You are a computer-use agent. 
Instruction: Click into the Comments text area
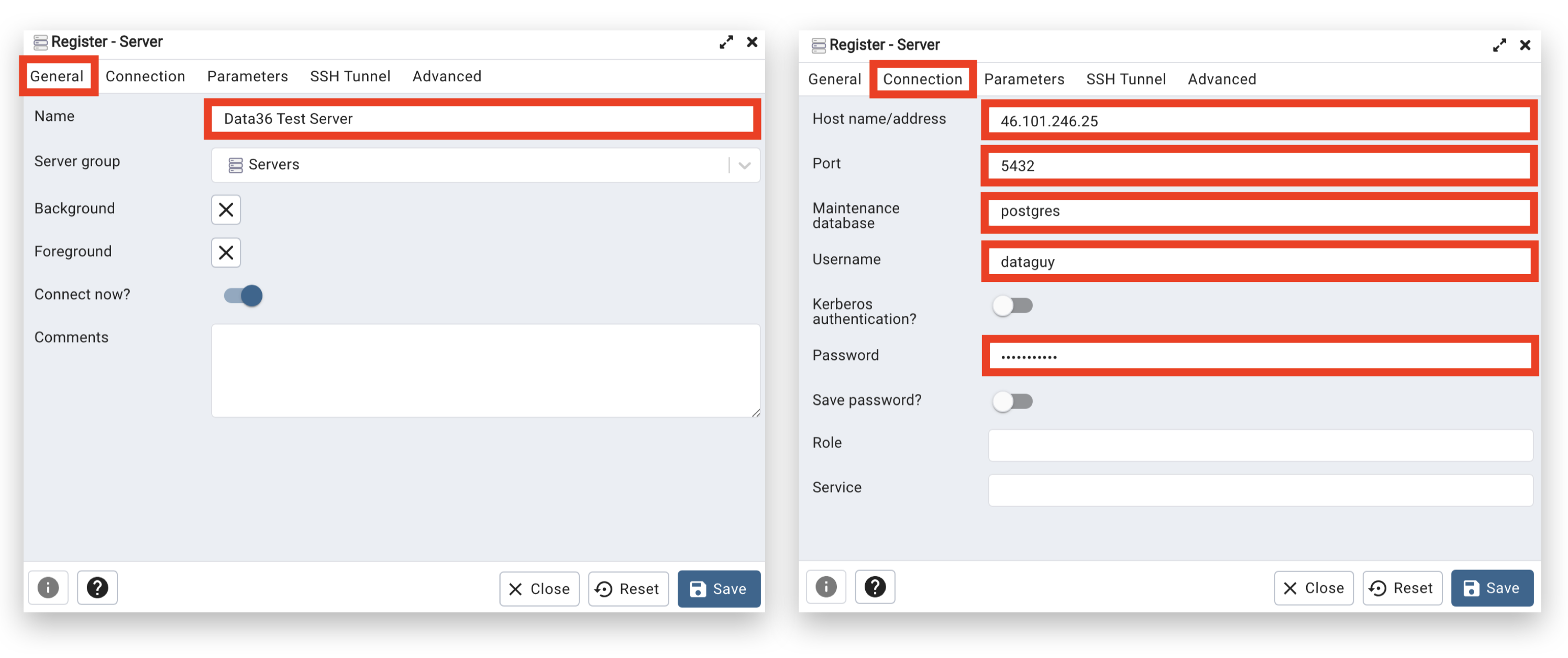click(485, 371)
